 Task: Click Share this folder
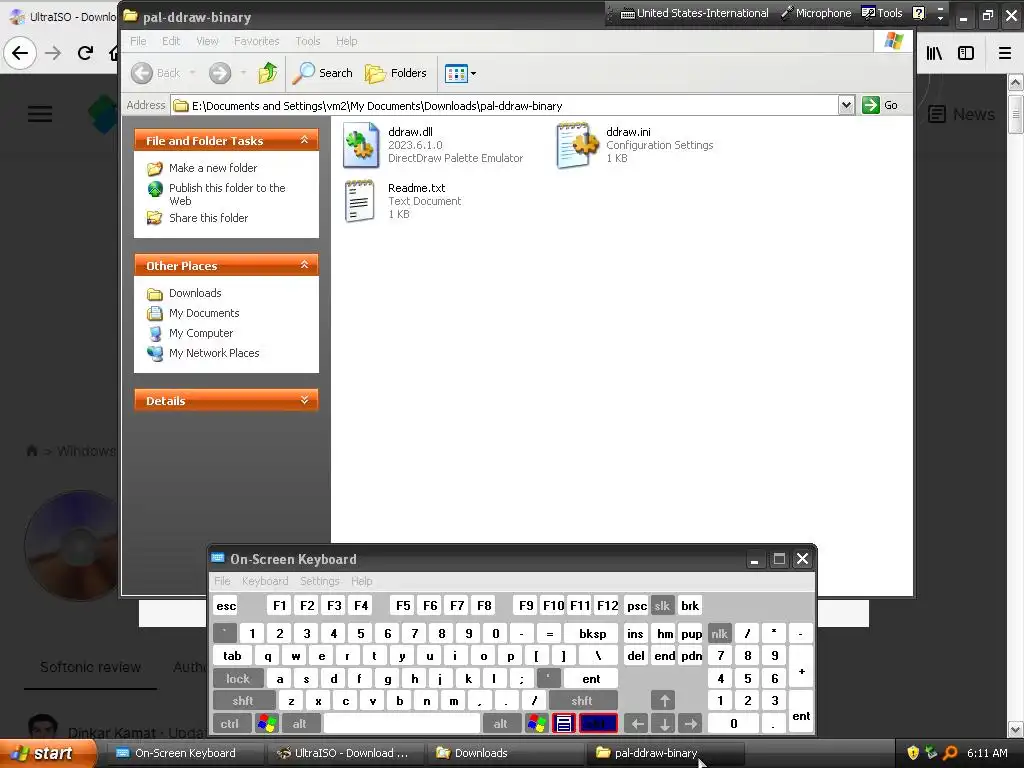click(x=208, y=218)
